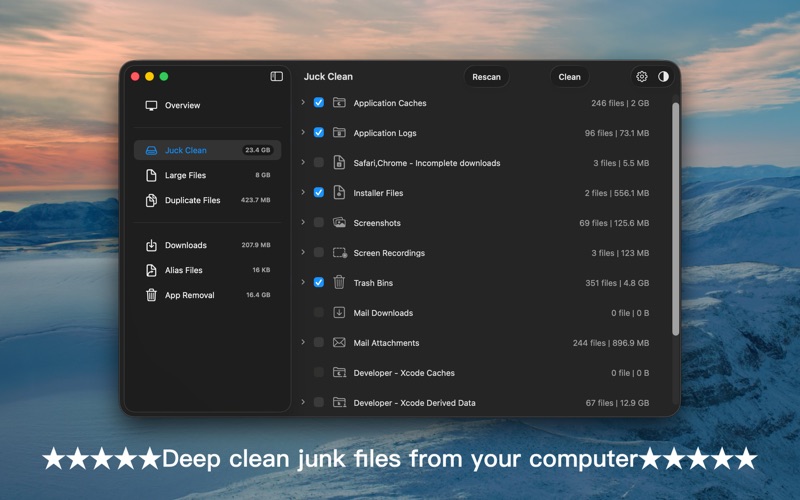
Task: Click the sidebar toggle icon
Action: point(277,76)
